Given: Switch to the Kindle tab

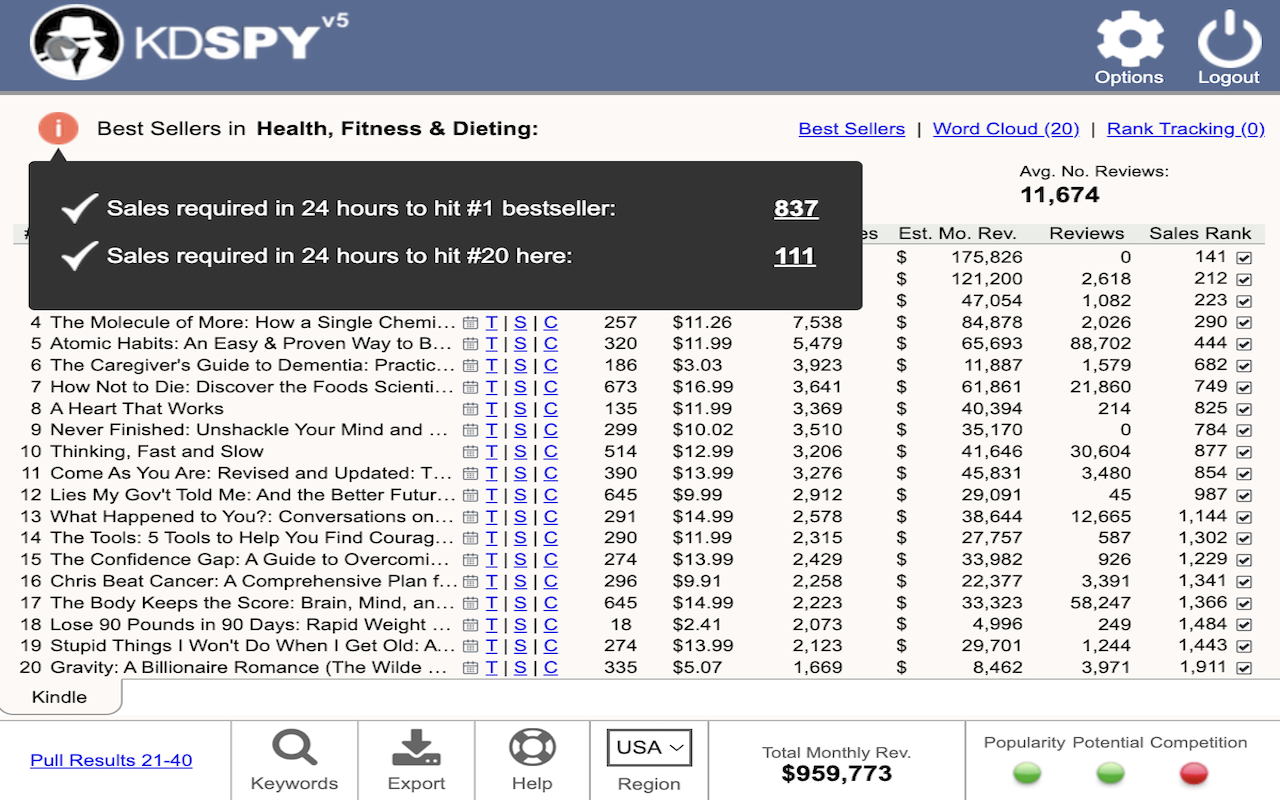Looking at the screenshot, I should (60, 697).
